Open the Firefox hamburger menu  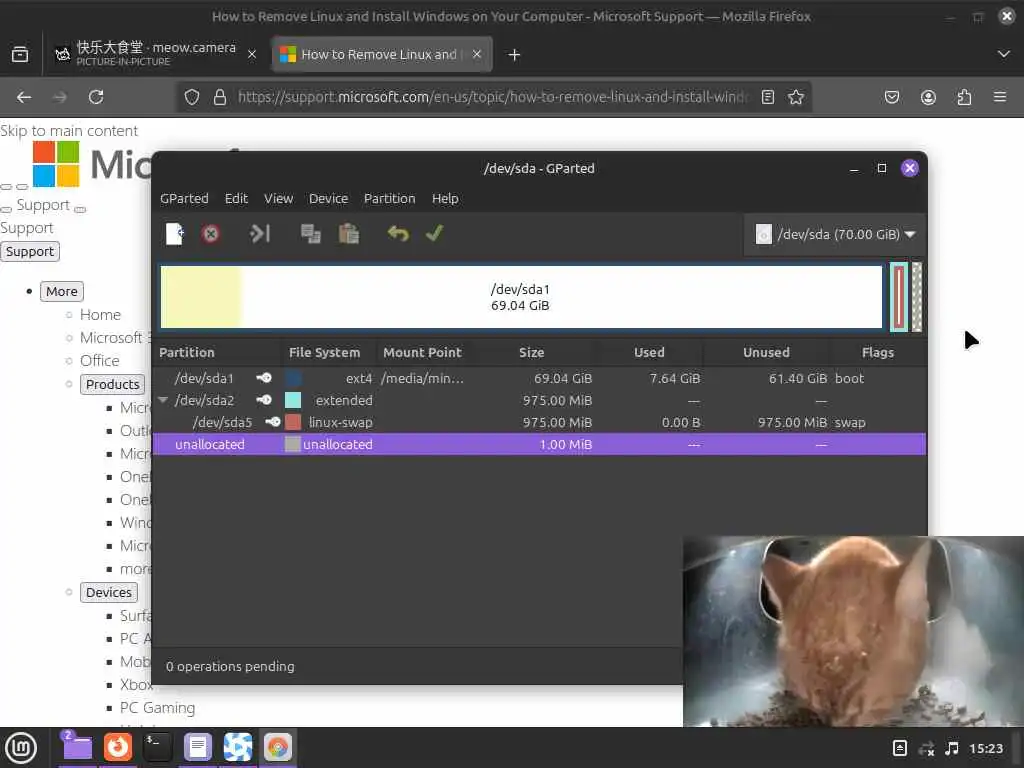pyautogui.click(x=1000, y=97)
